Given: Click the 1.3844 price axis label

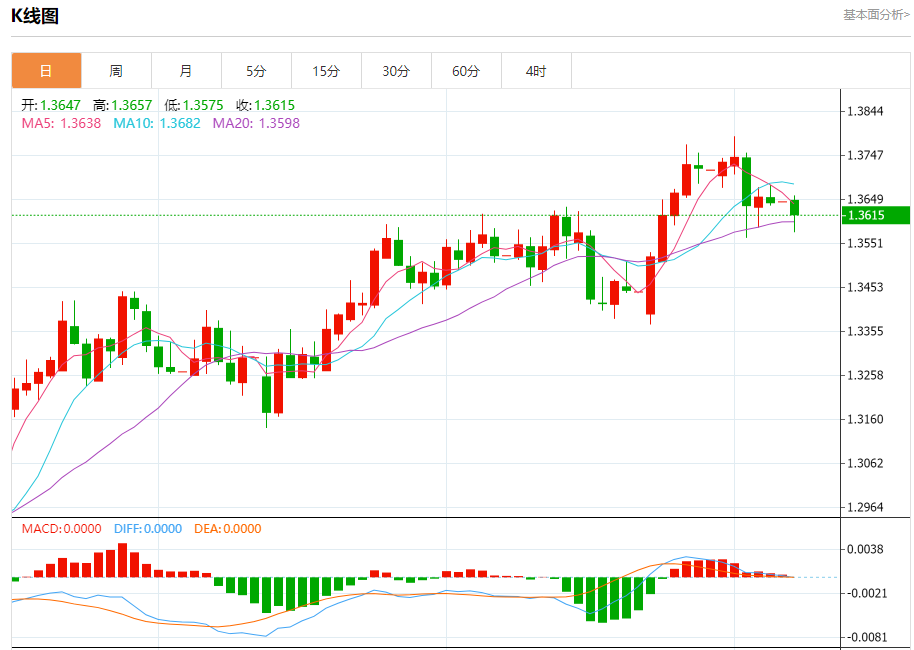Looking at the screenshot, I should [x=865, y=111].
